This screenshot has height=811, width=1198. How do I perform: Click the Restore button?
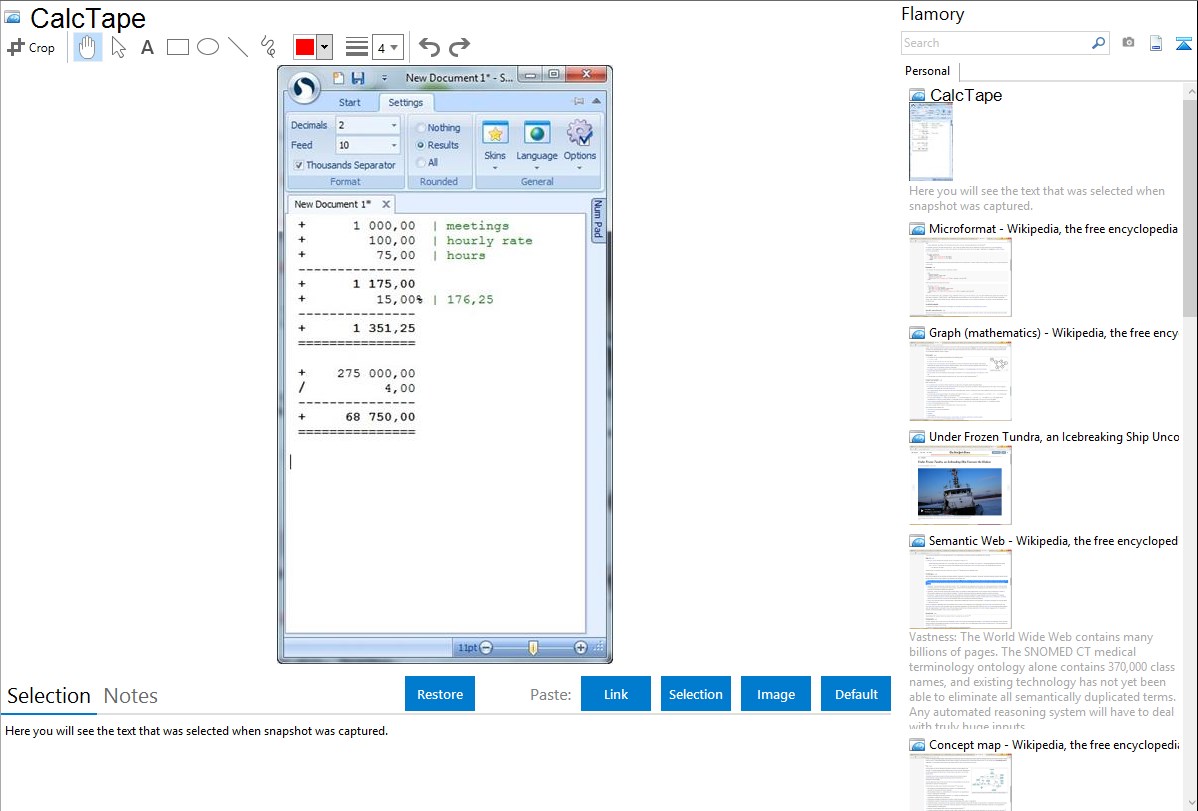[x=440, y=694]
